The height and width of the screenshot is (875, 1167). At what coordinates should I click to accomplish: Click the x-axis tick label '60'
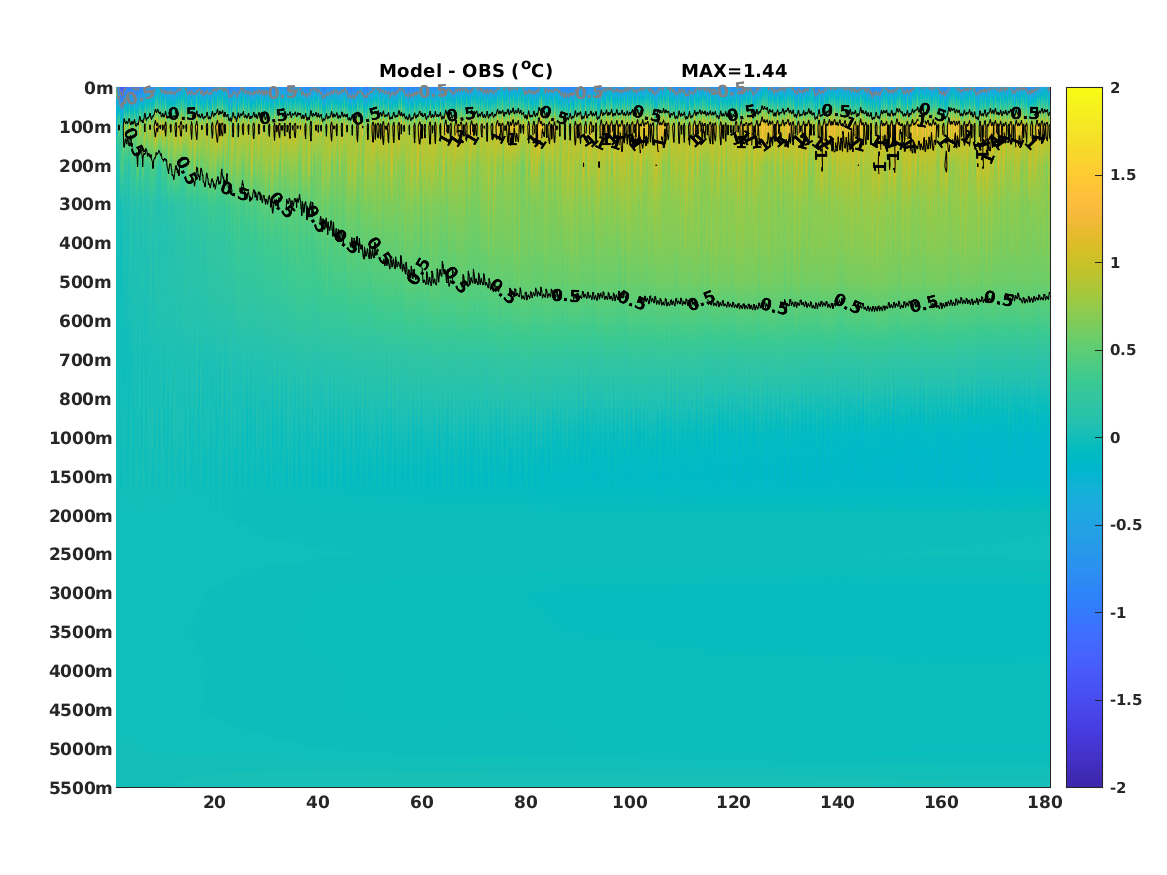(x=422, y=802)
